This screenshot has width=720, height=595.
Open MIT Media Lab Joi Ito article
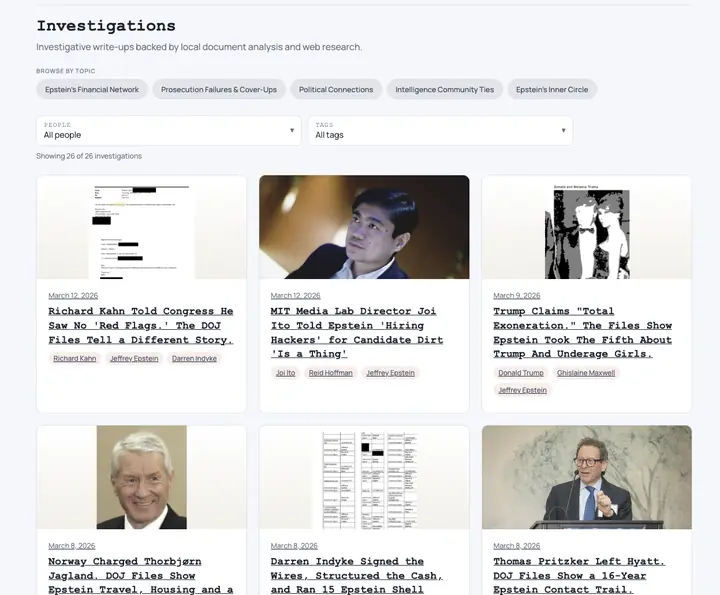[357, 332]
